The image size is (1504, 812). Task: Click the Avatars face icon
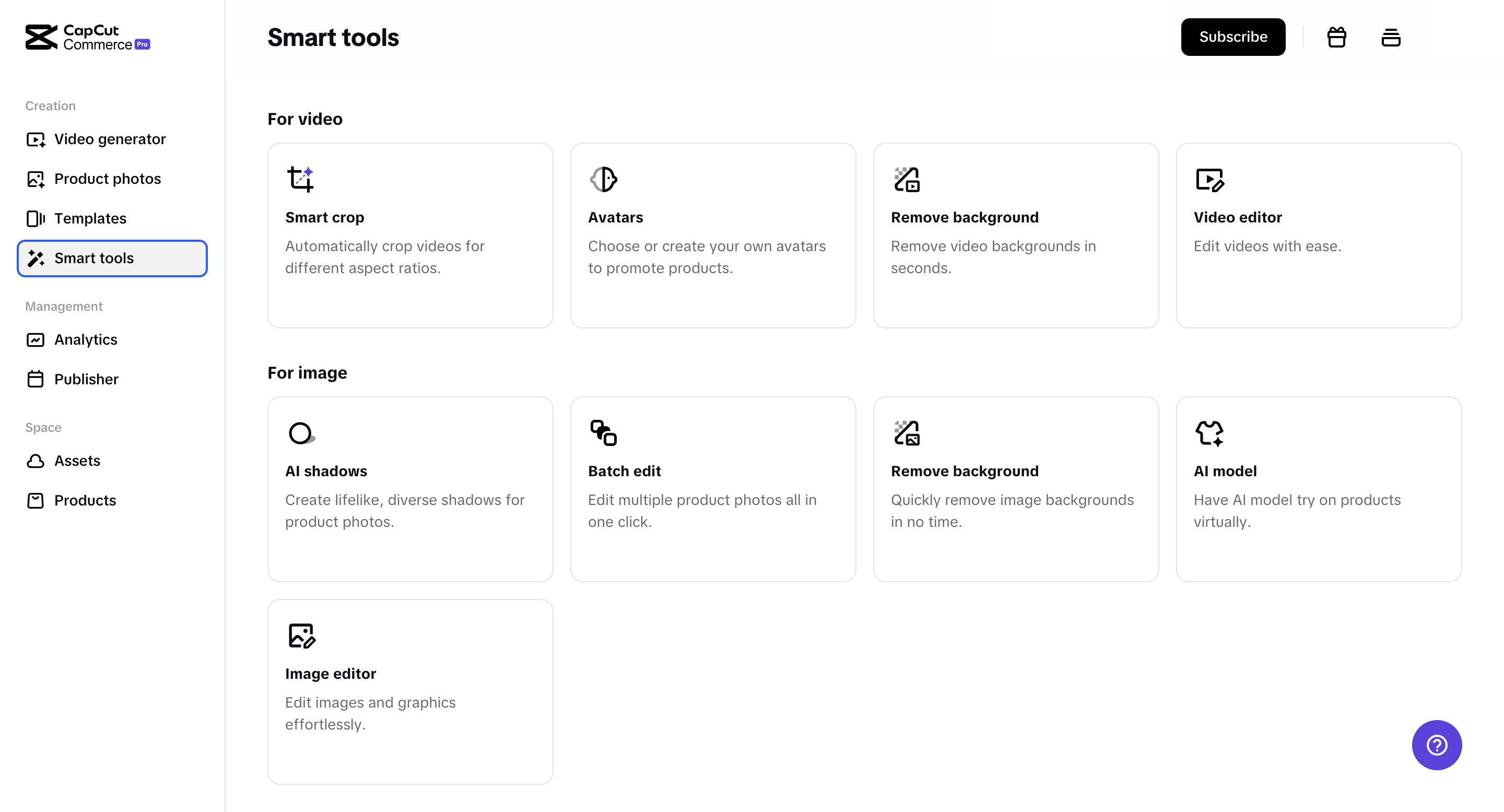603,179
